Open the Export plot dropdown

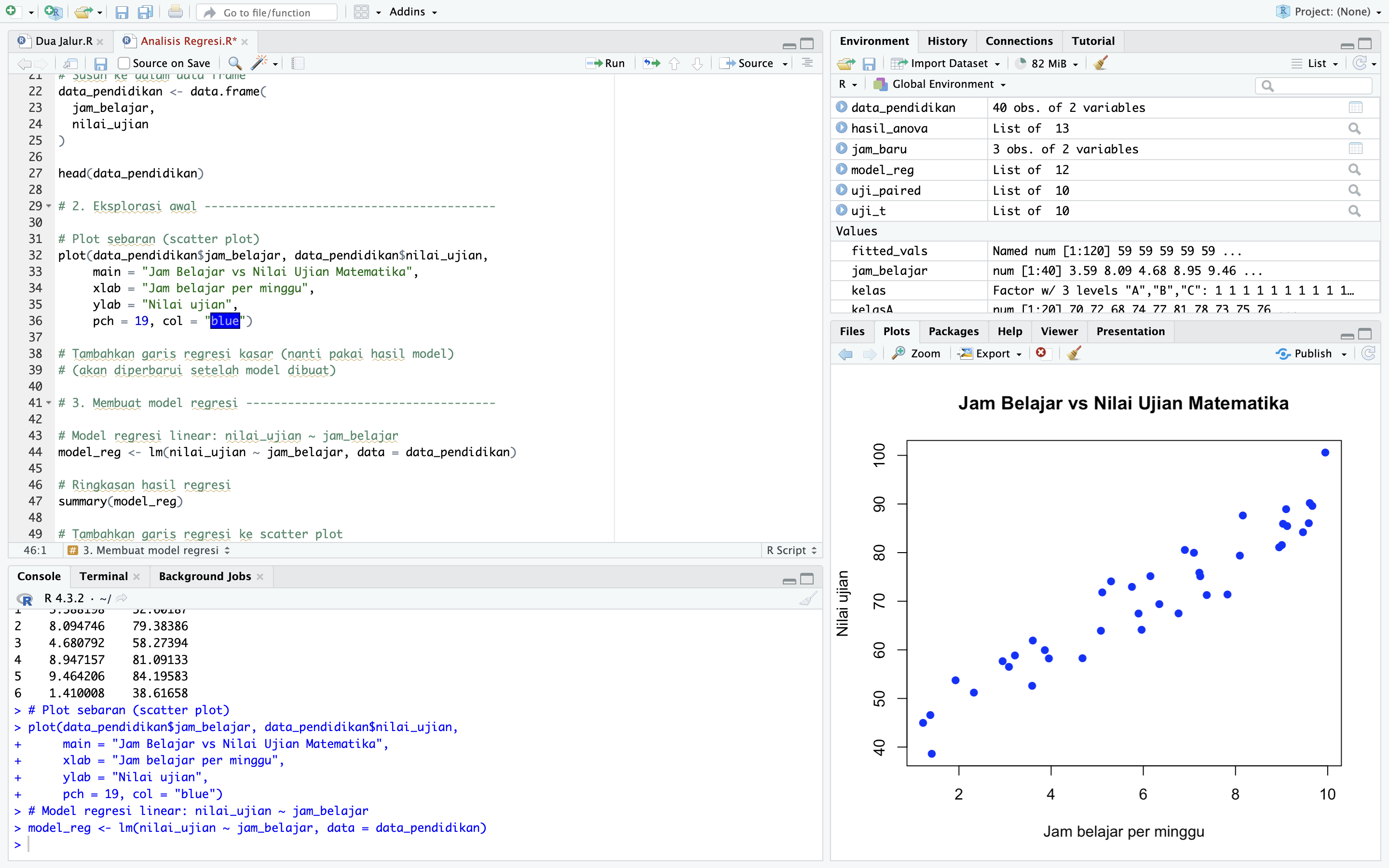993,353
